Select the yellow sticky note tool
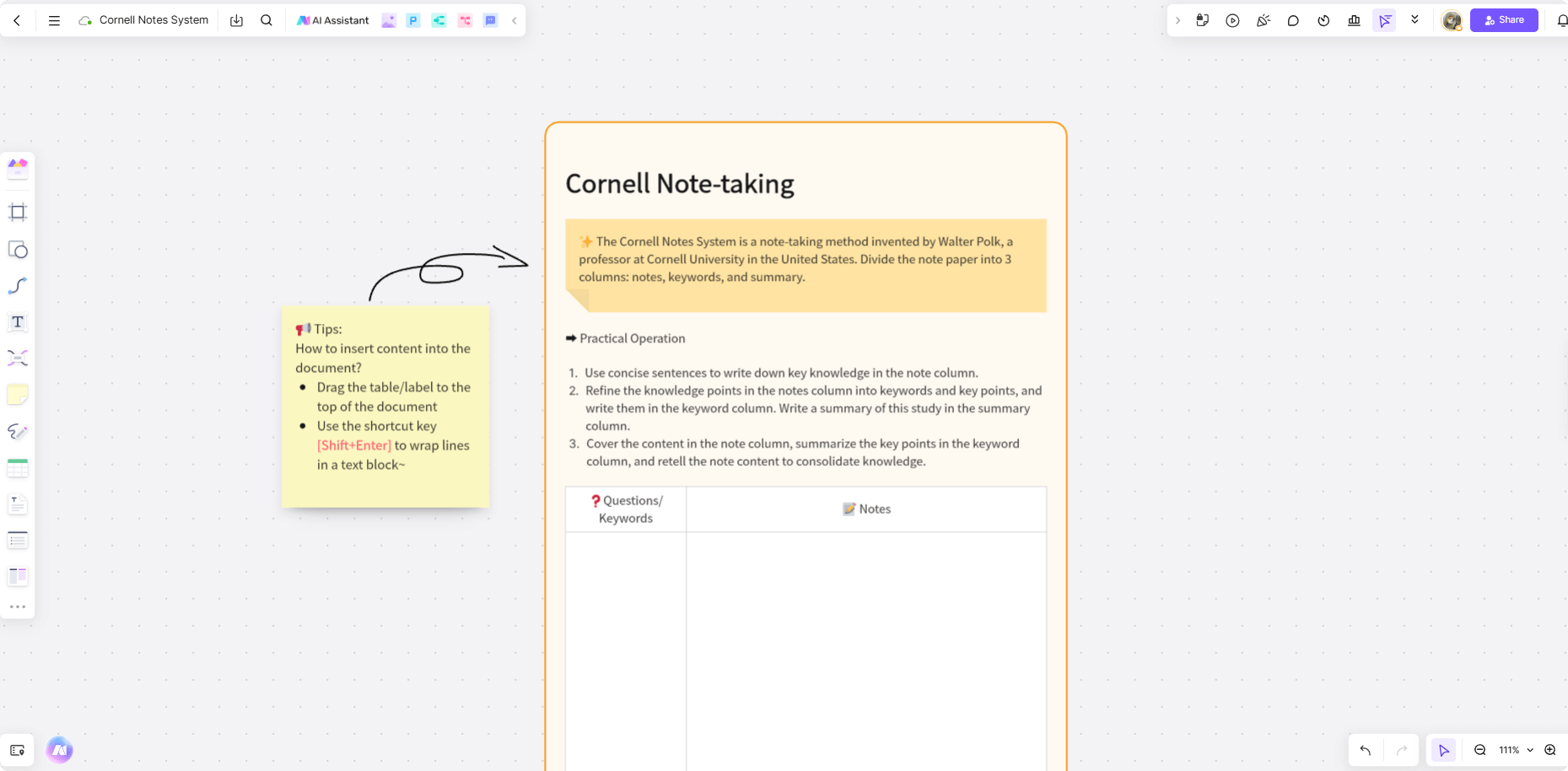Image resolution: width=1568 pixels, height=771 pixels. pos(18,395)
